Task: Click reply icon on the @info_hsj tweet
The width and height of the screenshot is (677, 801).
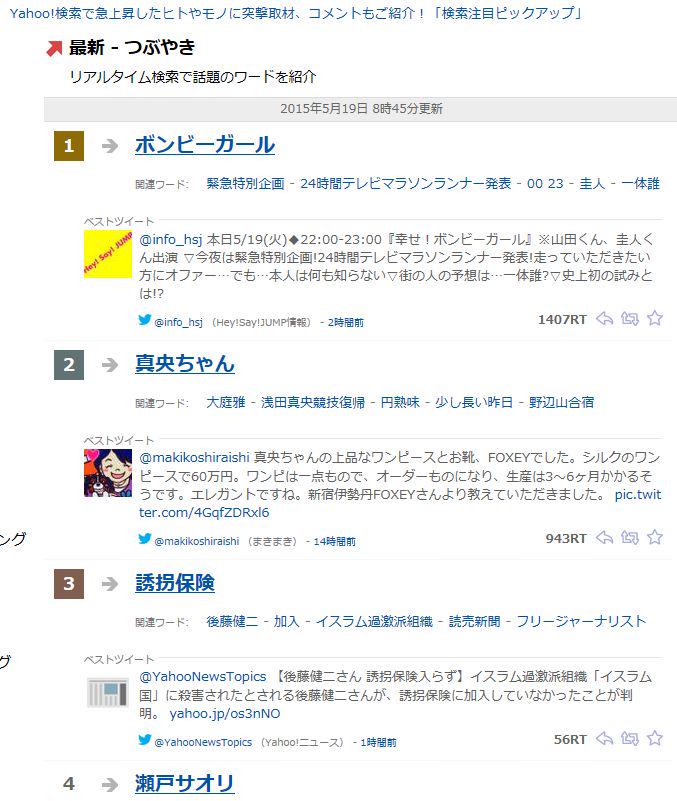Action: 604,319
